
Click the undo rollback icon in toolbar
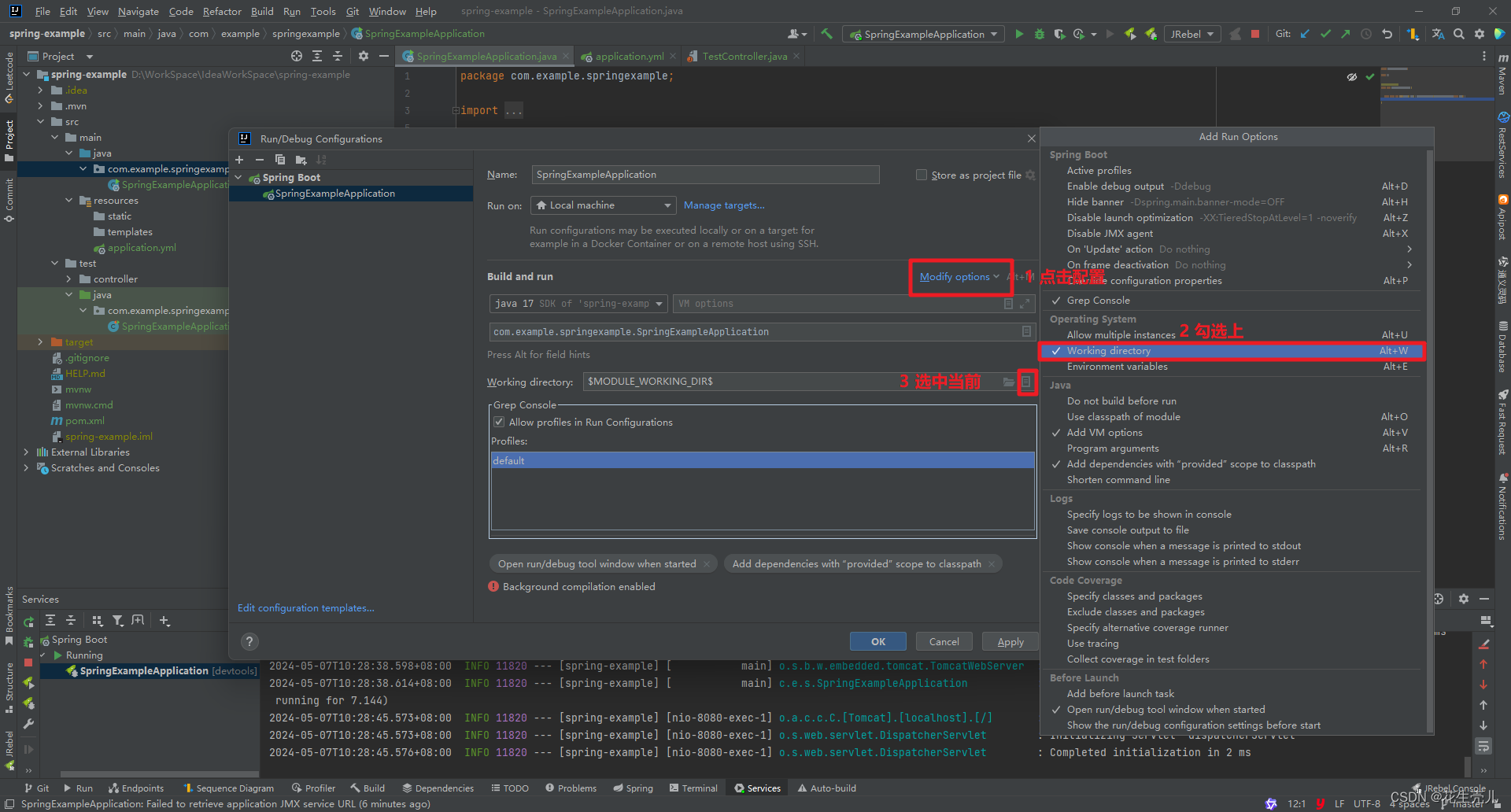point(1387,34)
